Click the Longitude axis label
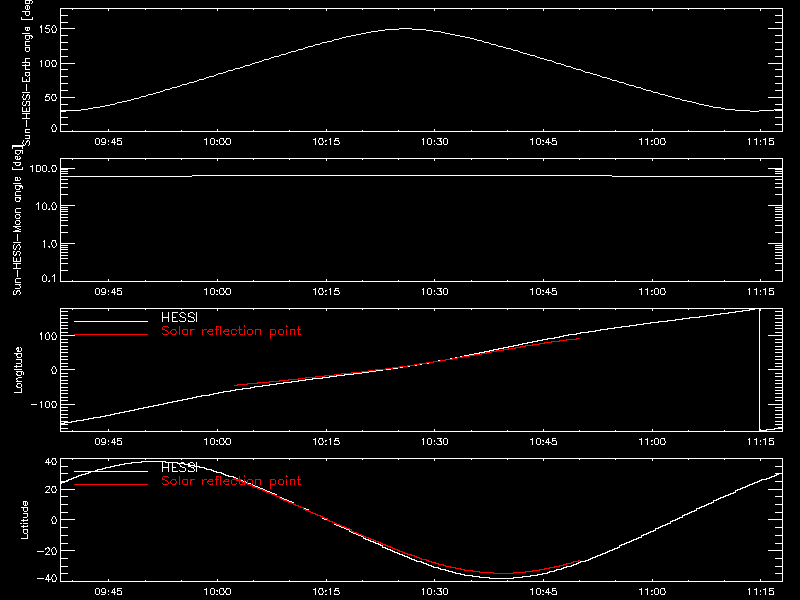 point(18,370)
